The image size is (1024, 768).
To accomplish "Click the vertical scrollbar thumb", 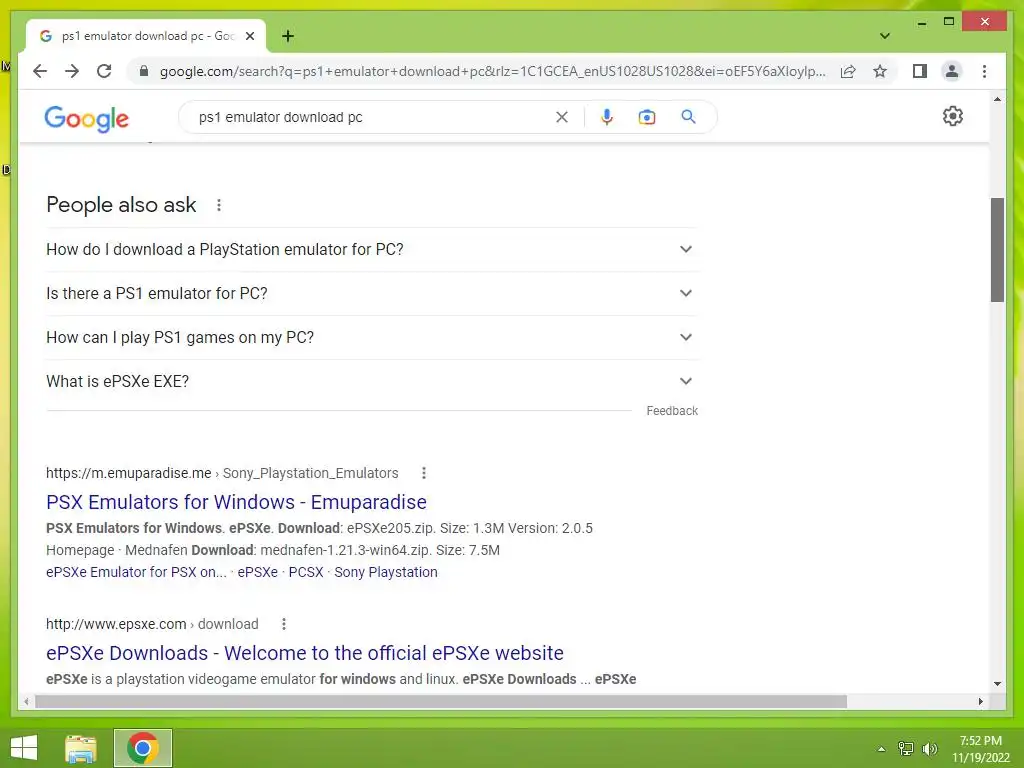I will 997,249.
